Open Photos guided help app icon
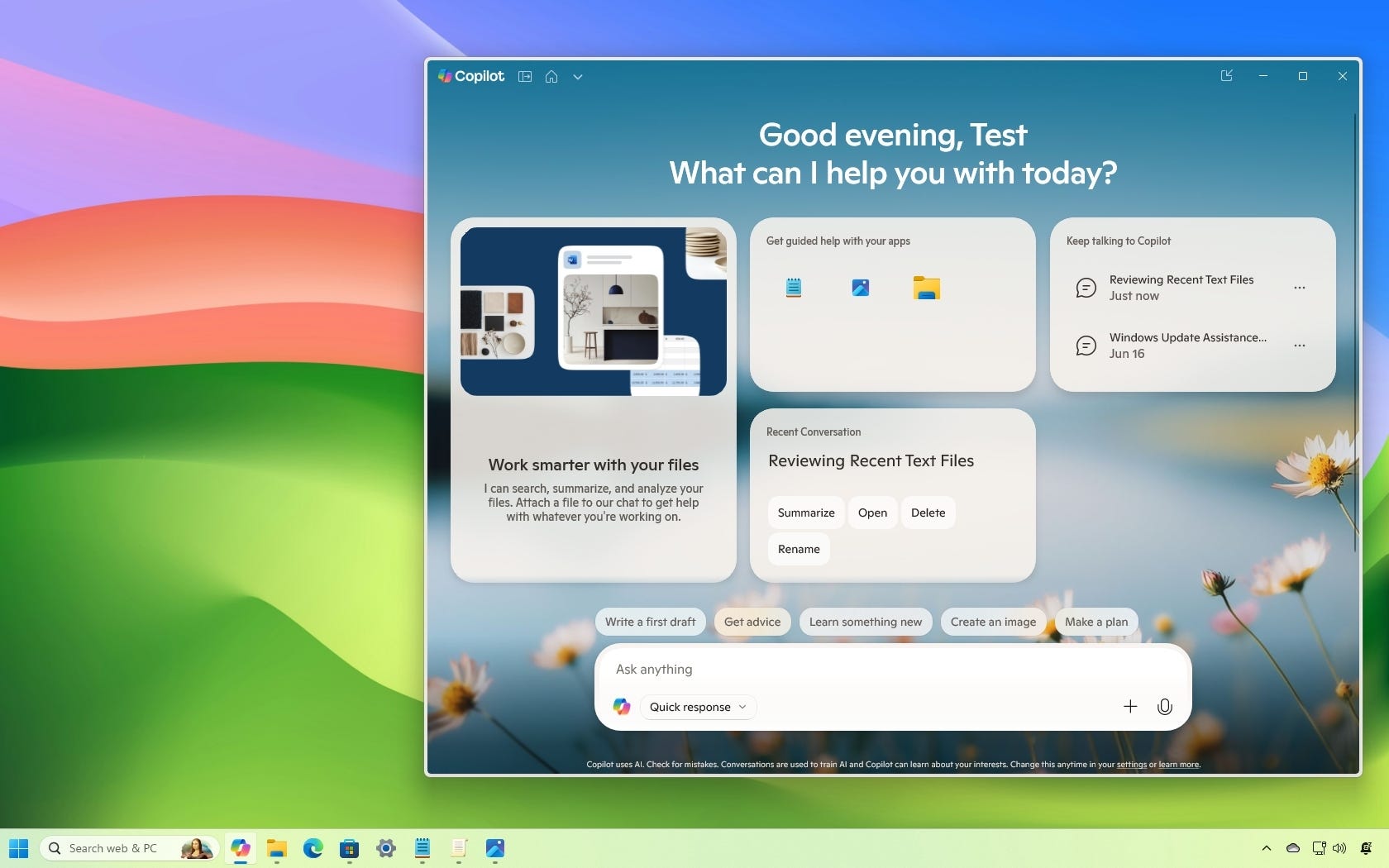Image resolution: width=1389 pixels, height=868 pixels. pyautogui.click(x=861, y=288)
